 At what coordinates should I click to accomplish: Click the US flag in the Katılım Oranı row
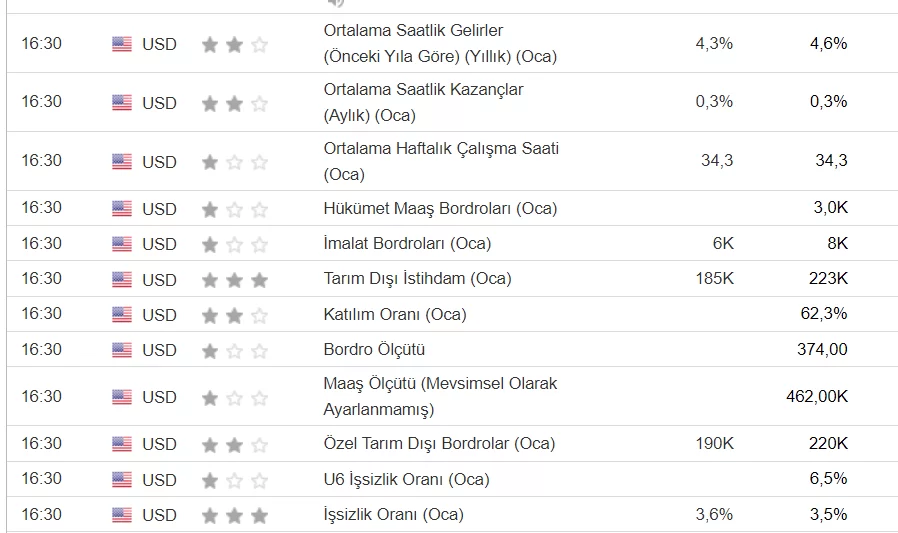click(122, 315)
